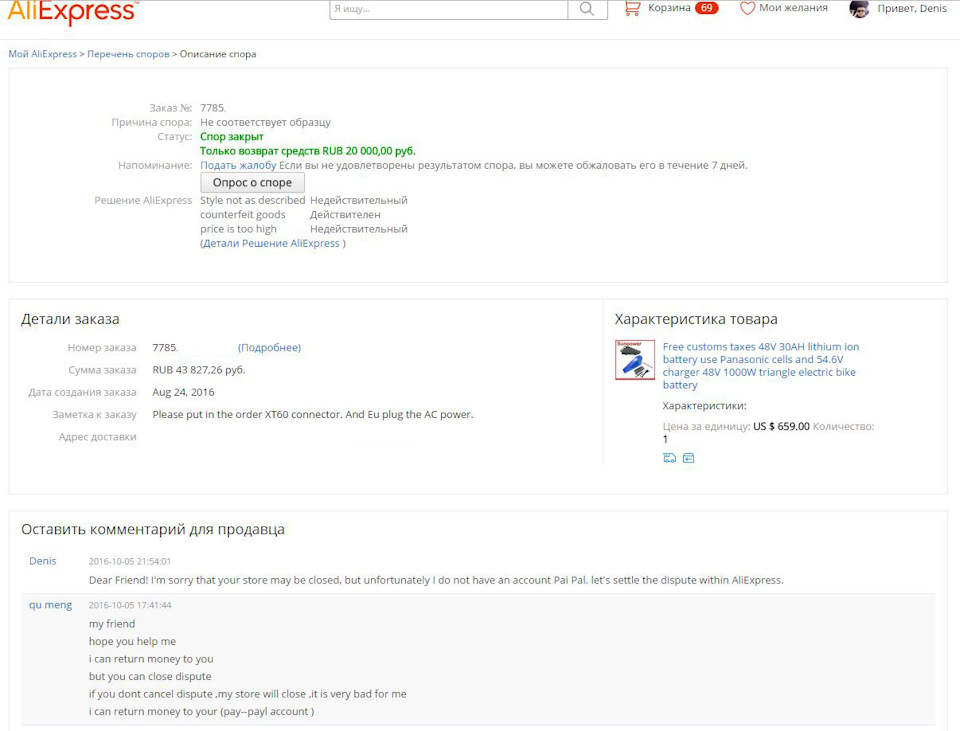Screen dimensions: 960x731
Task: Click the unit price "US $ 659.00"
Action: click(781, 426)
